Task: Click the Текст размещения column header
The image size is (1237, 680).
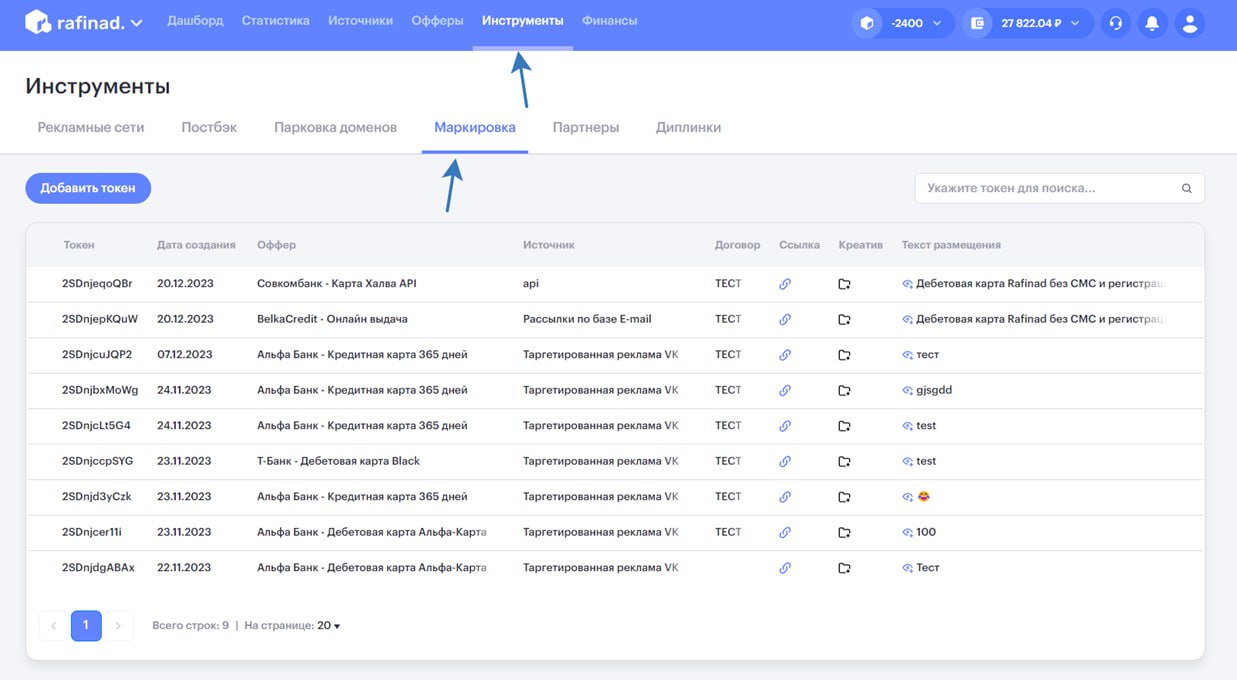Action: 951,245
